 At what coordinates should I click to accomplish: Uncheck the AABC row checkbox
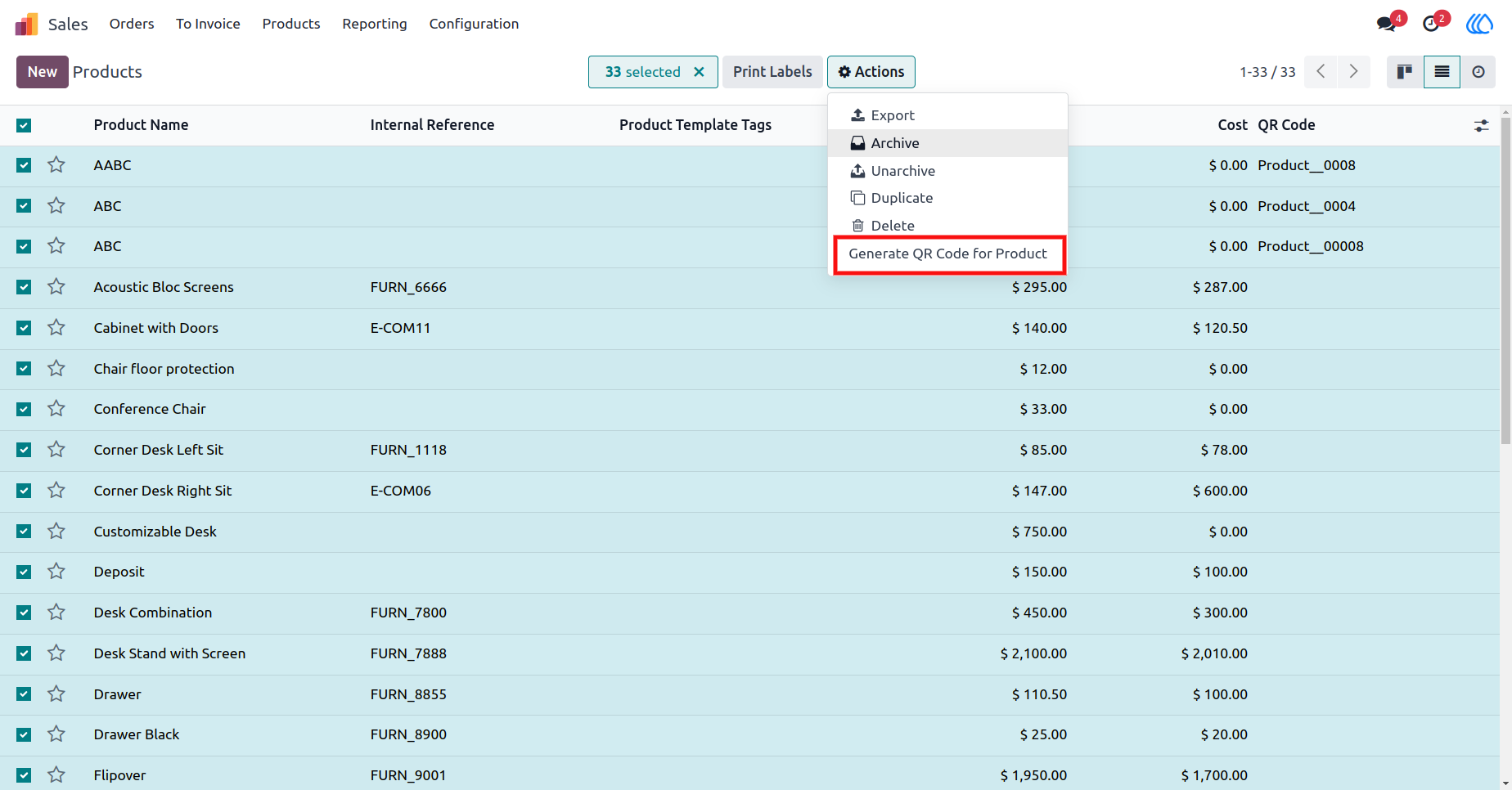[24, 165]
